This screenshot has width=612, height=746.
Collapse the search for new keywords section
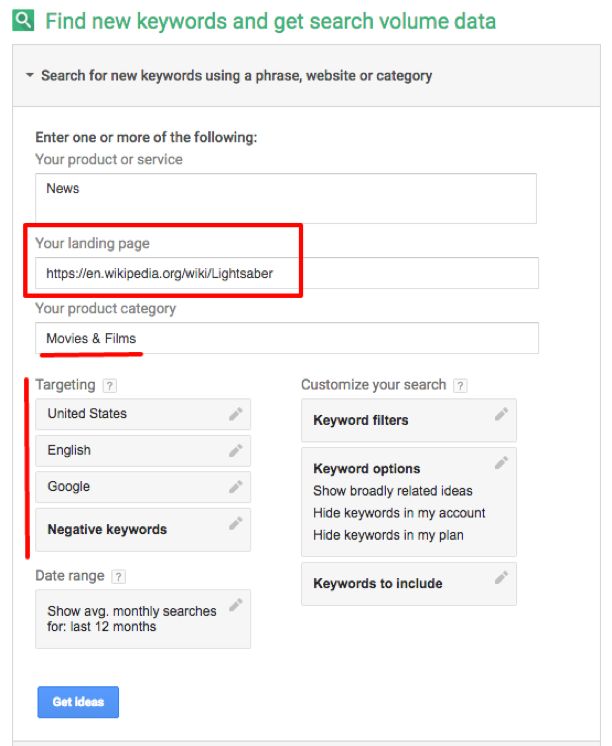coord(30,75)
